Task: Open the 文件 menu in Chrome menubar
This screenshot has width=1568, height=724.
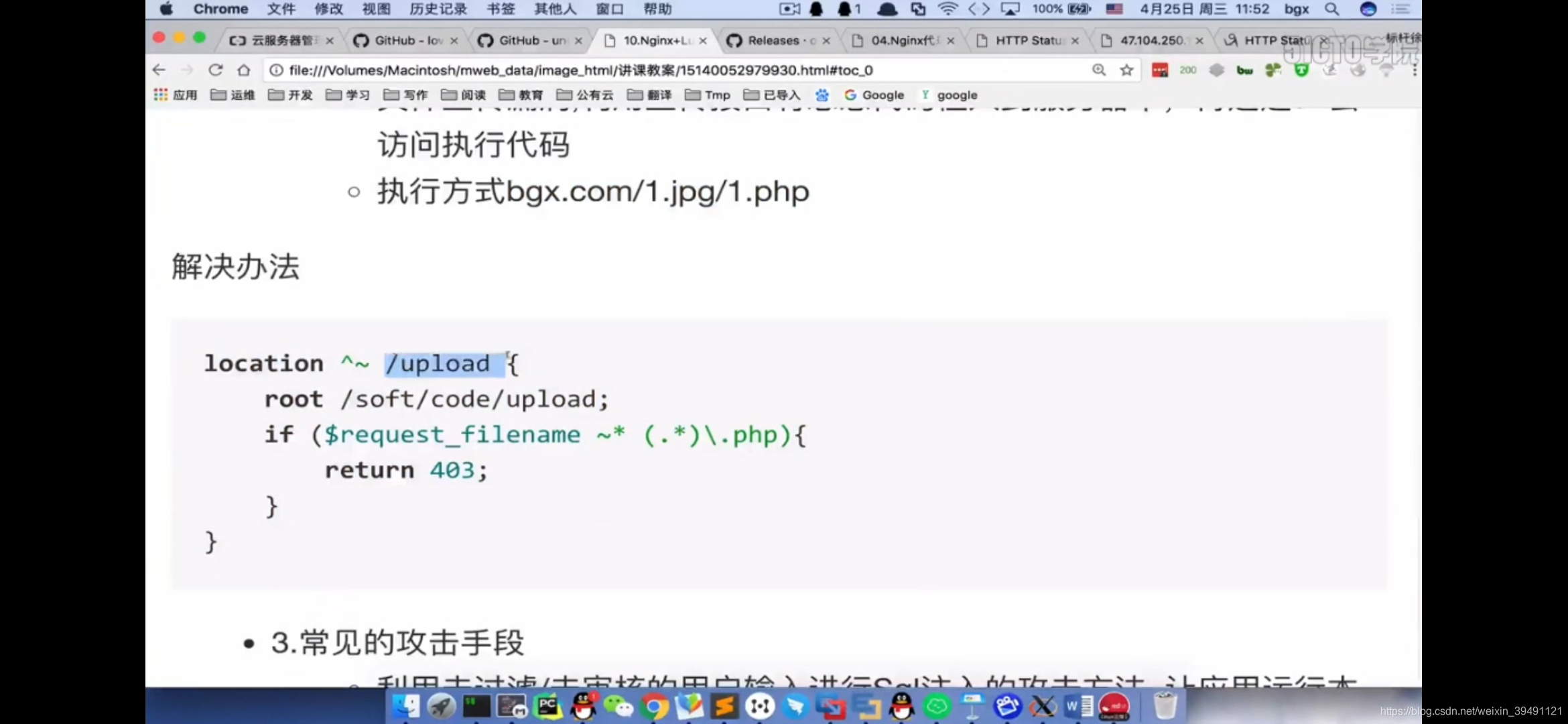Action: [x=280, y=9]
